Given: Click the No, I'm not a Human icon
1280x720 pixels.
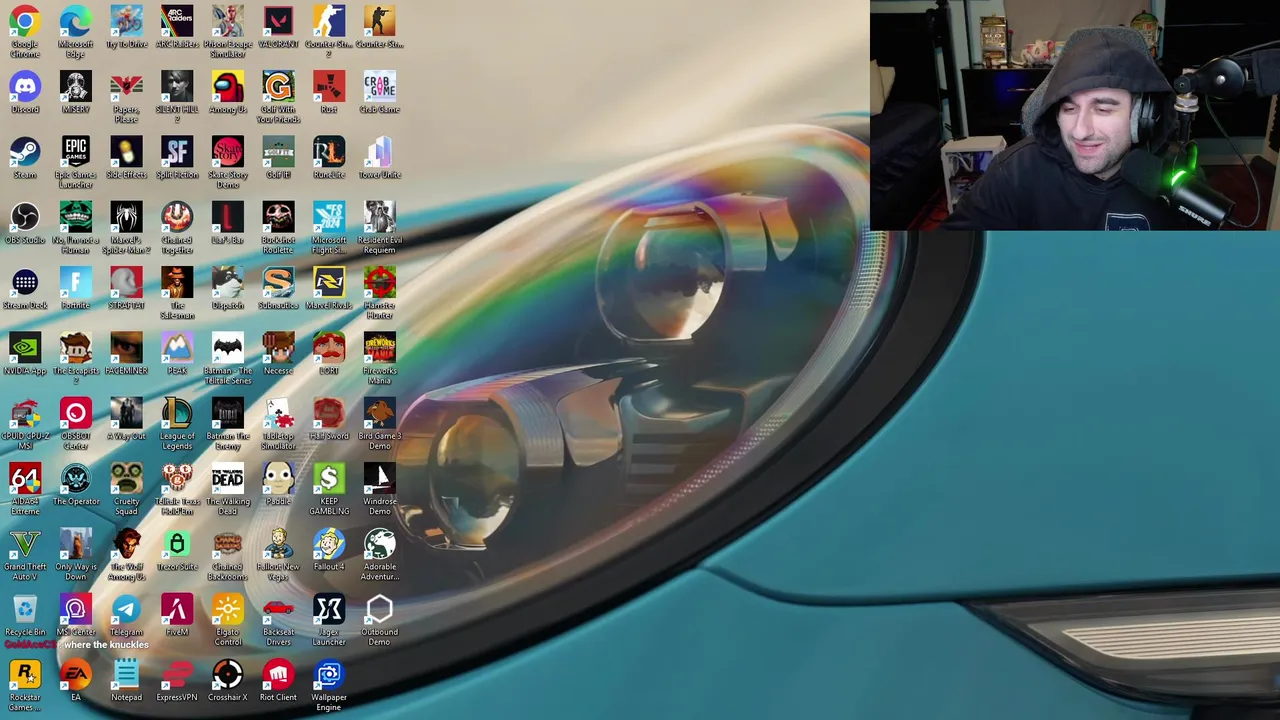Looking at the screenshot, I should tap(76, 218).
